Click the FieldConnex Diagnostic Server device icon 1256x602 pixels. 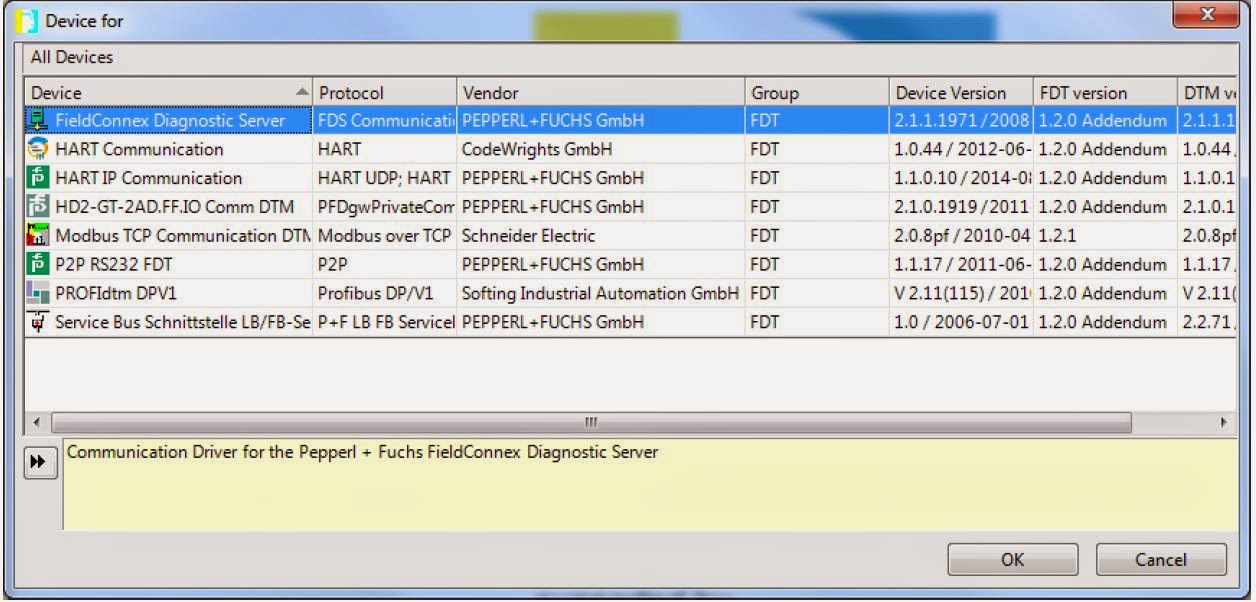[39, 121]
